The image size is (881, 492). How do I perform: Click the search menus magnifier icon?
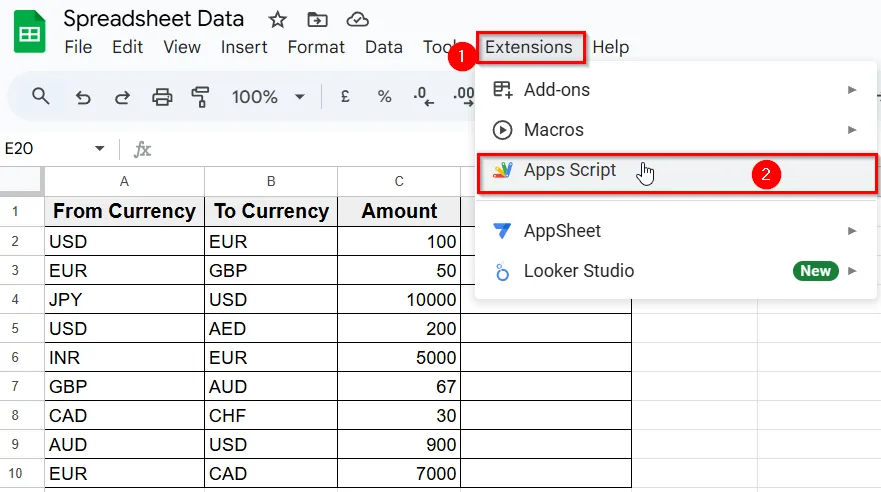click(x=40, y=97)
